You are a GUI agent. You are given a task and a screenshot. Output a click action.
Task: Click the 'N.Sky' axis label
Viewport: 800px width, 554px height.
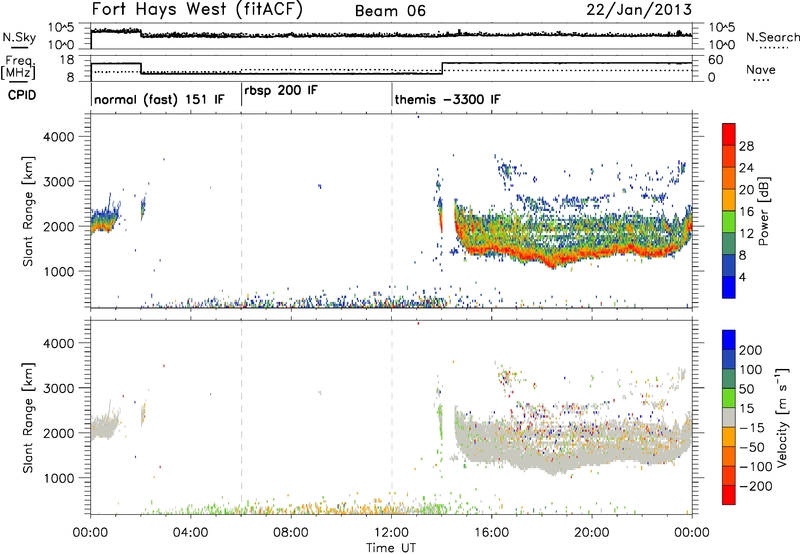pos(19,37)
